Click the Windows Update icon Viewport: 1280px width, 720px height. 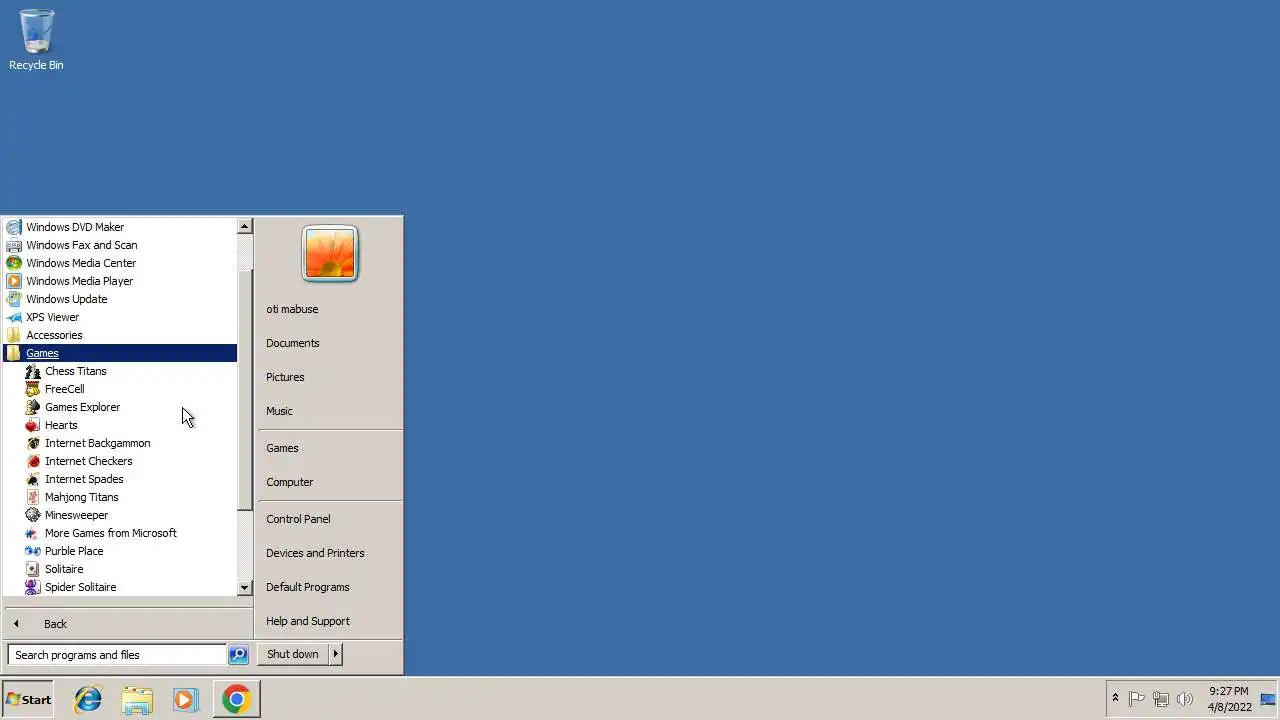click(14, 299)
